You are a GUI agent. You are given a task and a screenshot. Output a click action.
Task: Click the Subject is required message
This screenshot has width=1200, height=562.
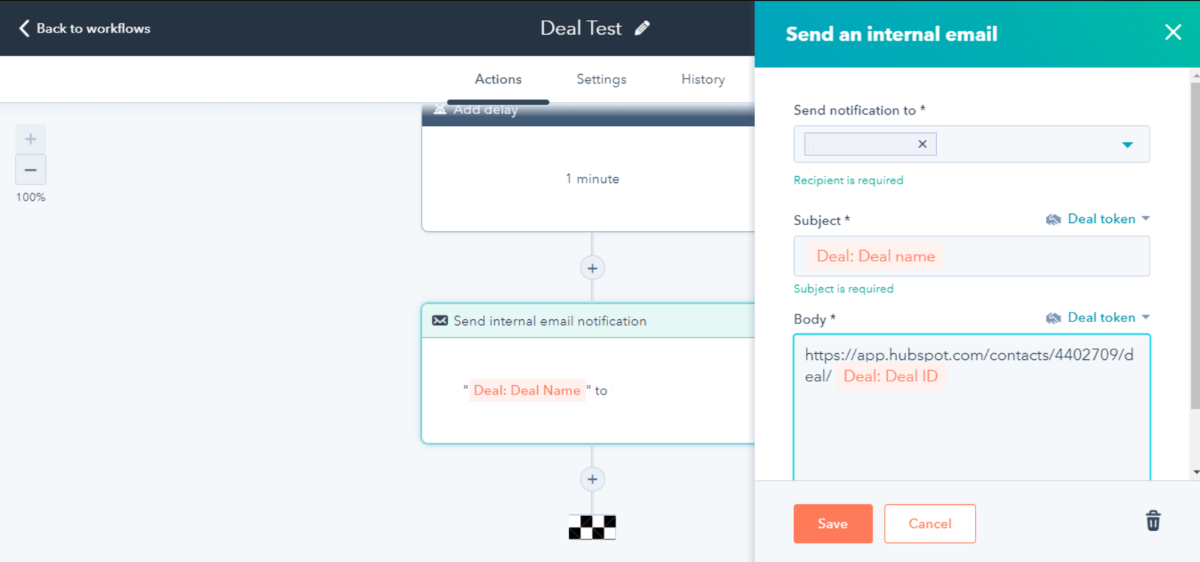[844, 288]
